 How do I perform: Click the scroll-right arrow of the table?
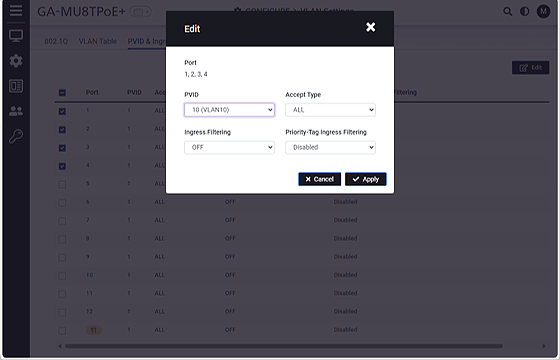point(544,346)
